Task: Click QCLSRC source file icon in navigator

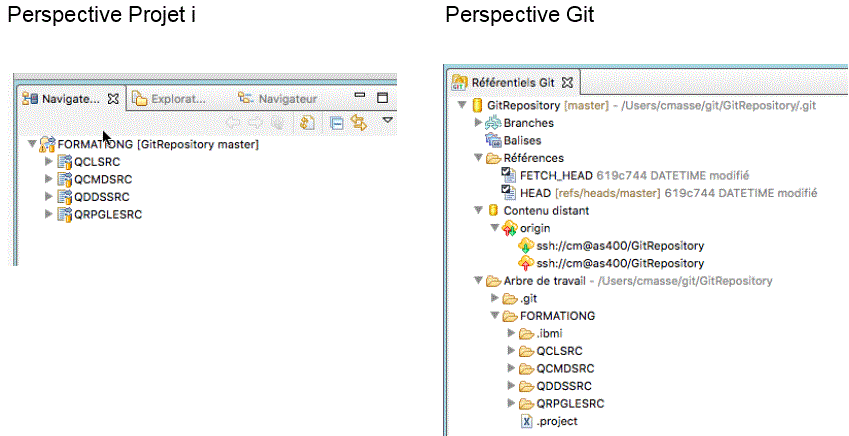Action: pyautogui.click(x=65, y=162)
